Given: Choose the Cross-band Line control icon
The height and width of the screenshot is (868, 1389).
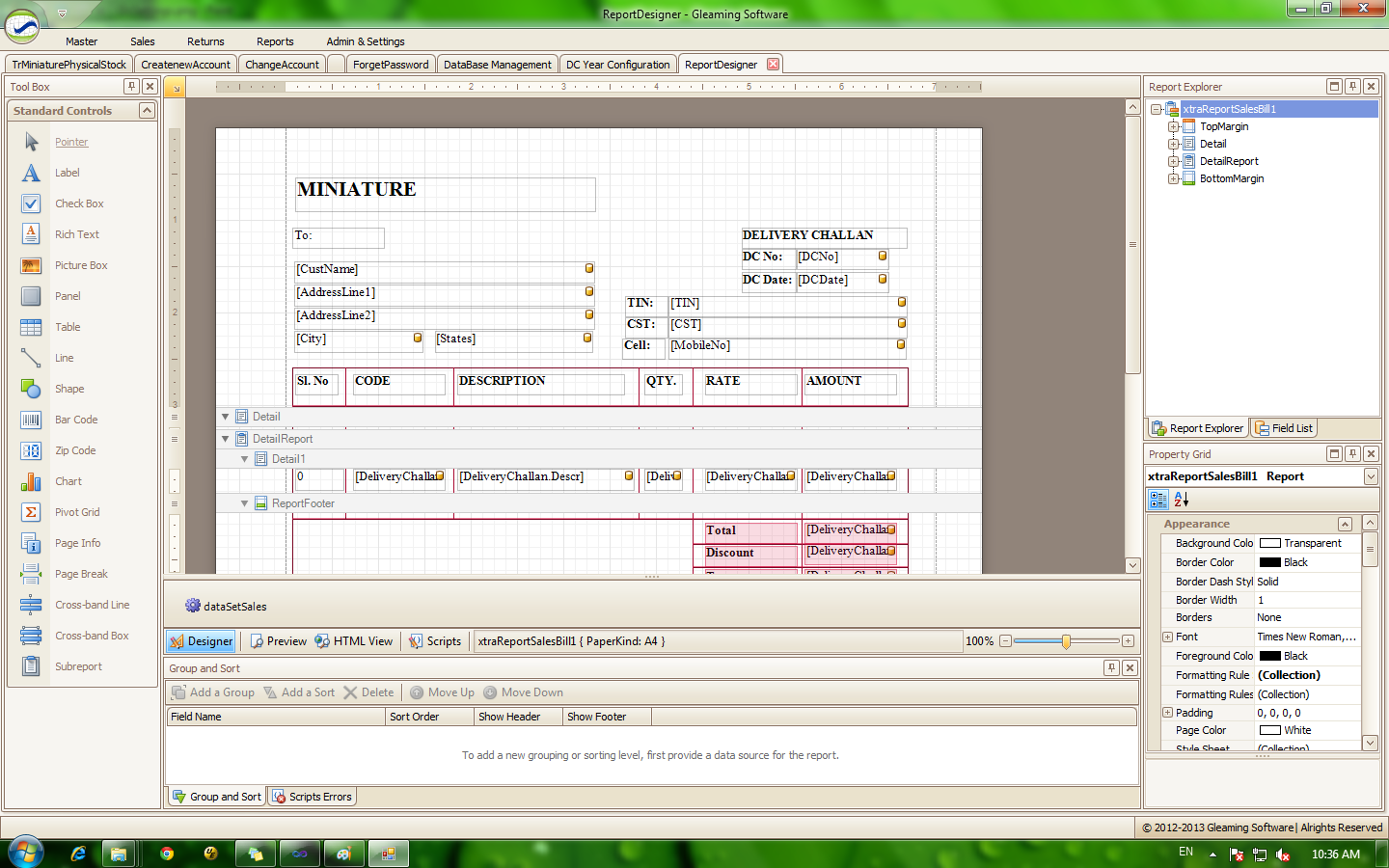Looking at the screenshot, I should [31, 605].
